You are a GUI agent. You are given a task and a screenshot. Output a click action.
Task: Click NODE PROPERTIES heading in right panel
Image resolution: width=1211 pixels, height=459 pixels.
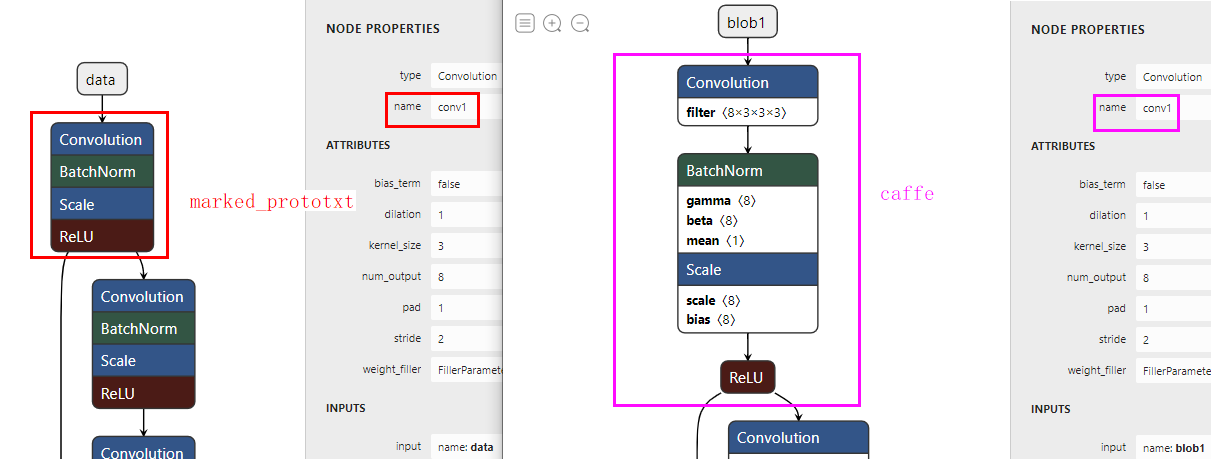click(x=1088, y=30)
